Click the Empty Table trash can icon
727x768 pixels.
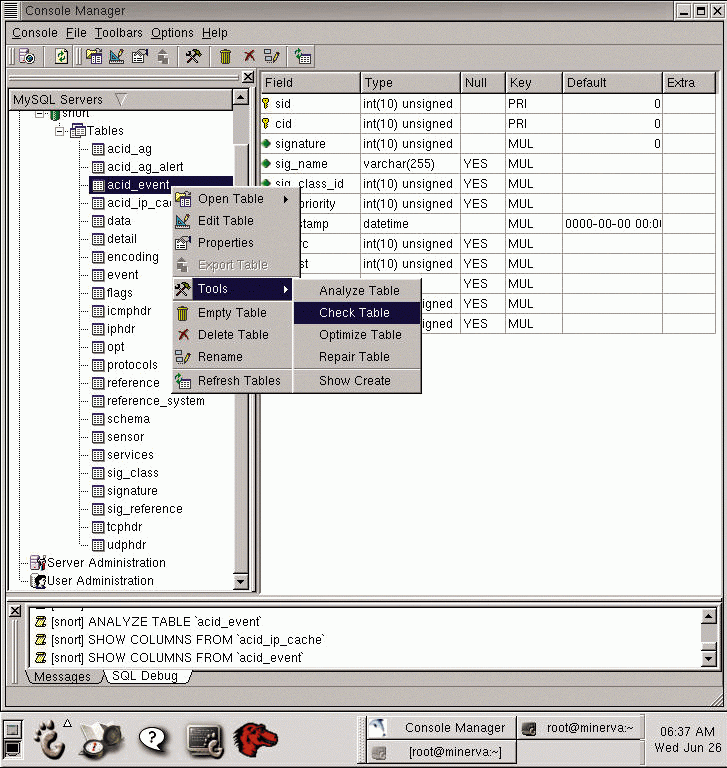[226, 57]
